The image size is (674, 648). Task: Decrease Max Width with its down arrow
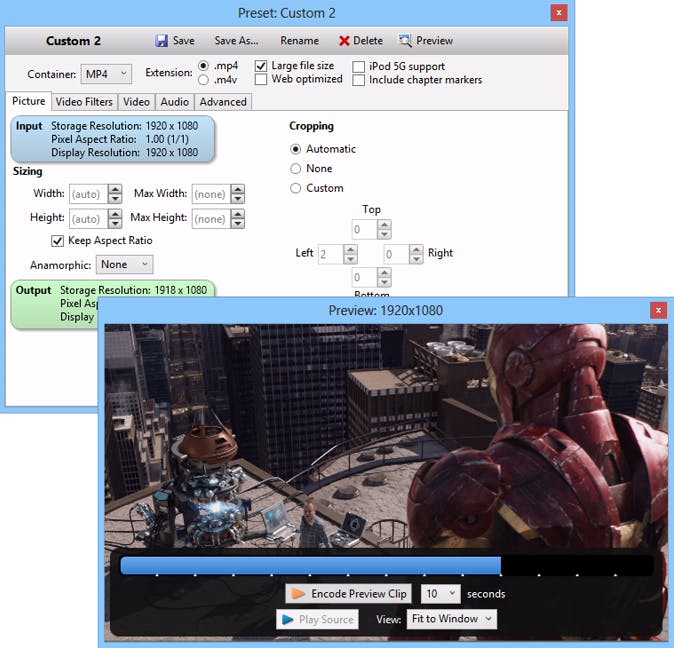click(x=238, y=199)
